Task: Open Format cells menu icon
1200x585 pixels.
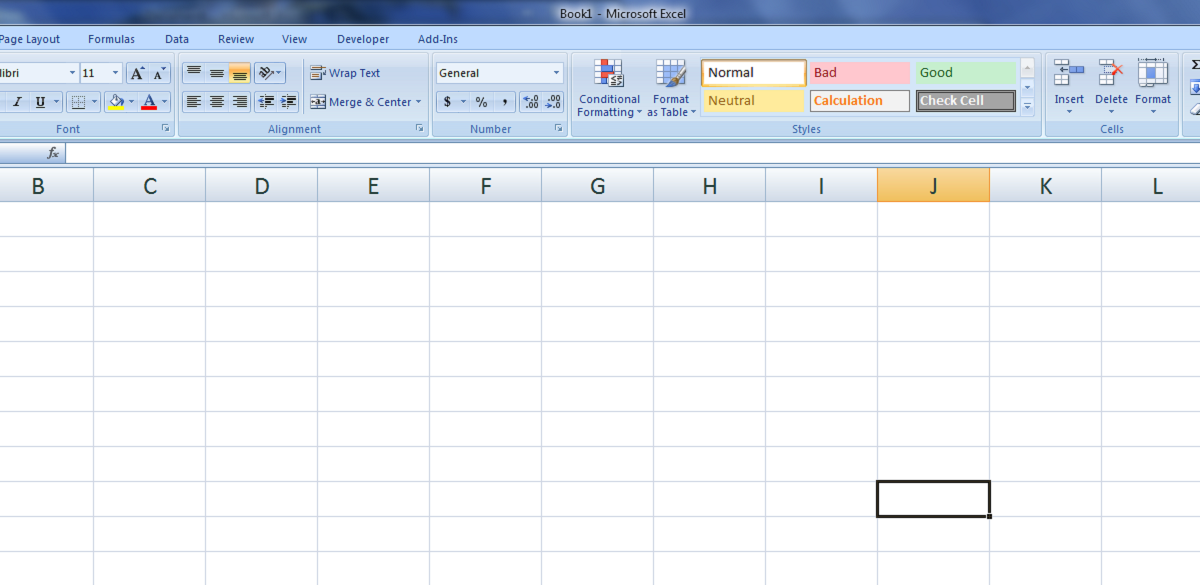Action: tap(1153, 74)
